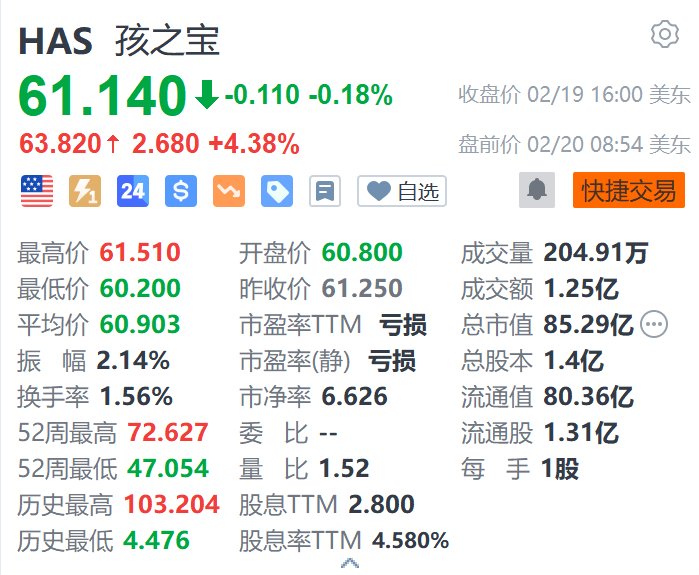Click the orange downward trend icon

coord(229,191)
